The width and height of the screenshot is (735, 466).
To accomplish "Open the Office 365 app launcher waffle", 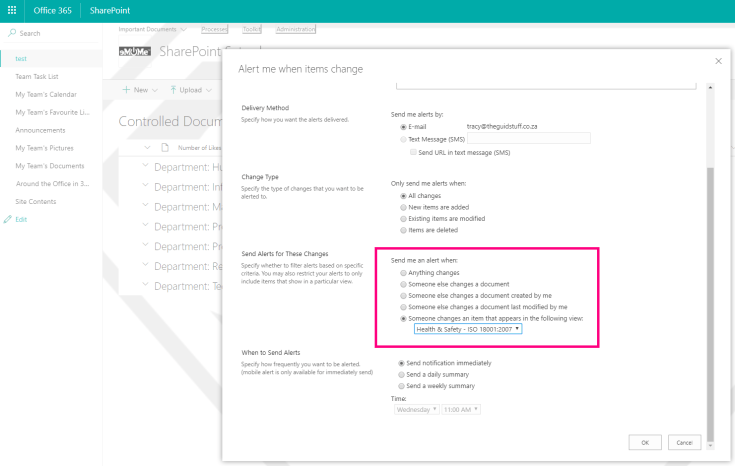I will (x=12, y=10).
